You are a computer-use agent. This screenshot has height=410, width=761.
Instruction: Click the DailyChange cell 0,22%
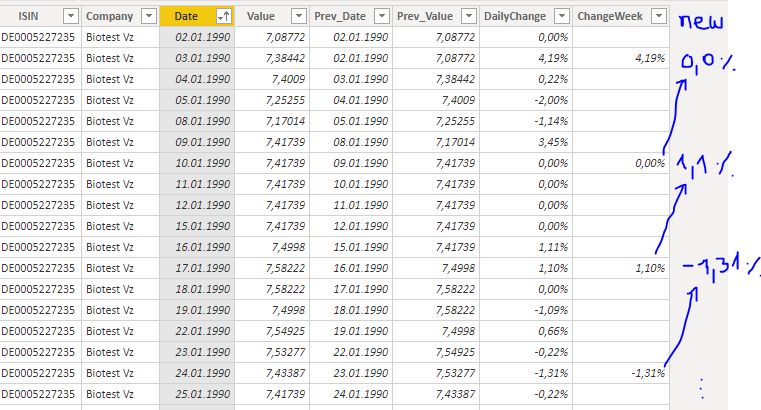click(526, 79)
